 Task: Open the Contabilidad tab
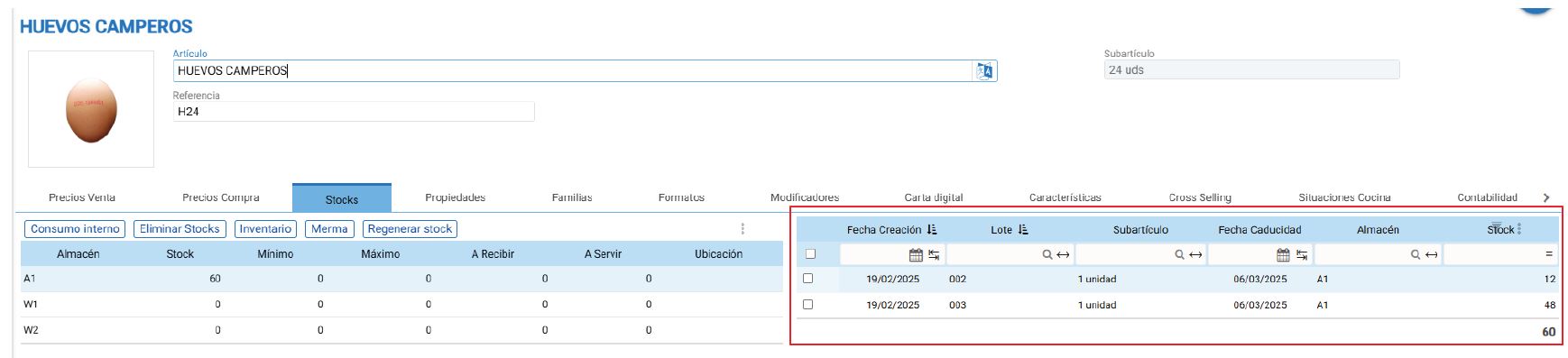pos(1487,197)
